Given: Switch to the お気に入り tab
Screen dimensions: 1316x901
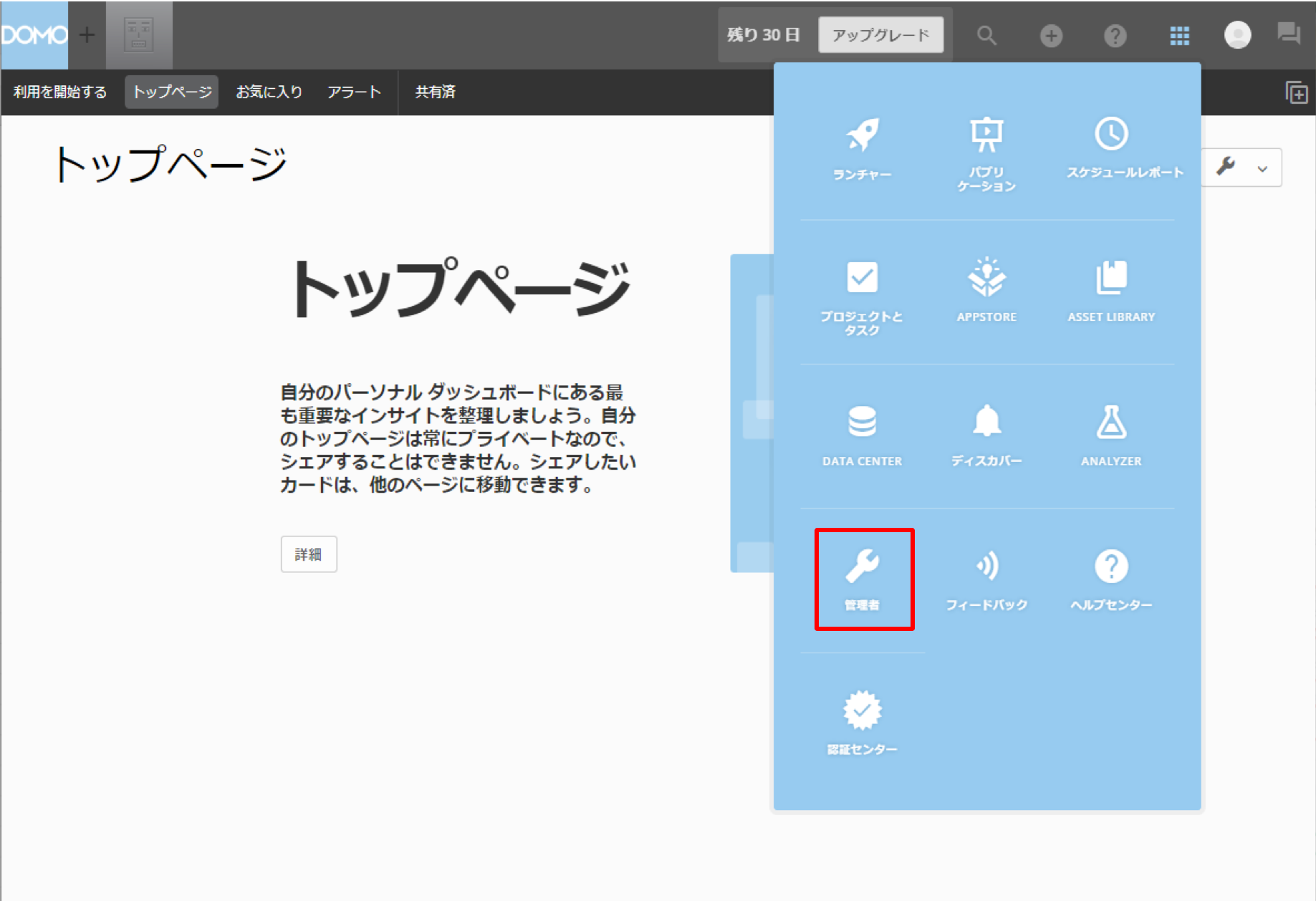Looking at the screenshot, I should coord(269,92).
